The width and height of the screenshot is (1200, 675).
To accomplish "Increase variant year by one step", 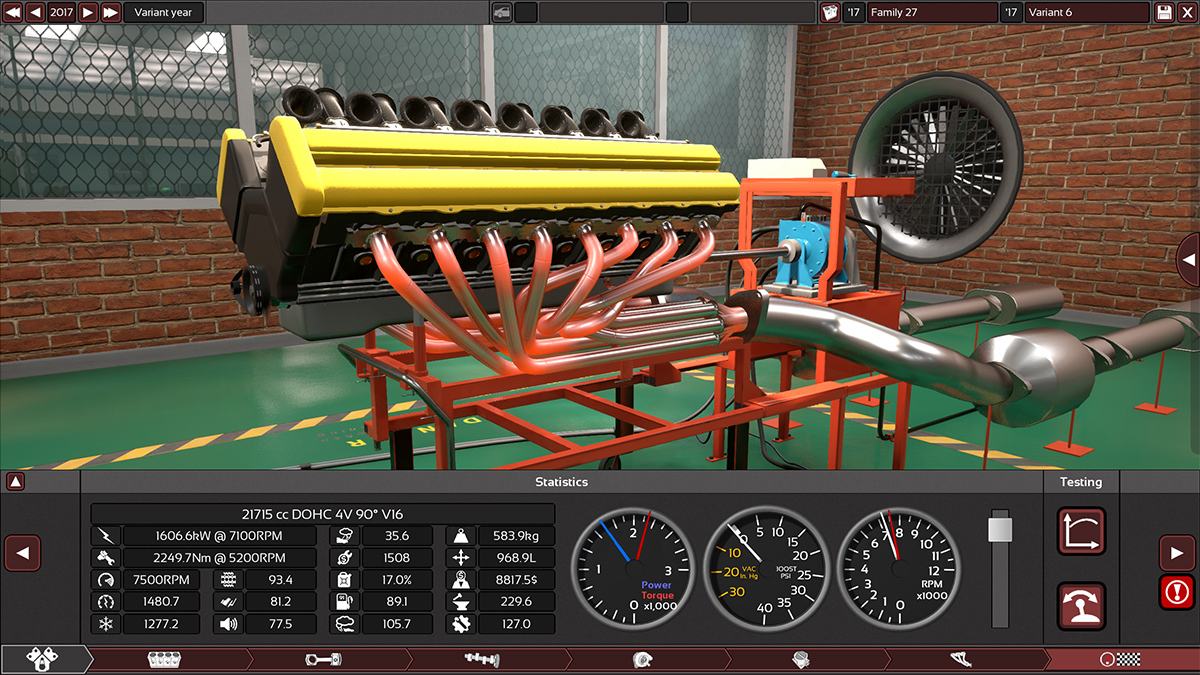I will [x=88, y=12].
